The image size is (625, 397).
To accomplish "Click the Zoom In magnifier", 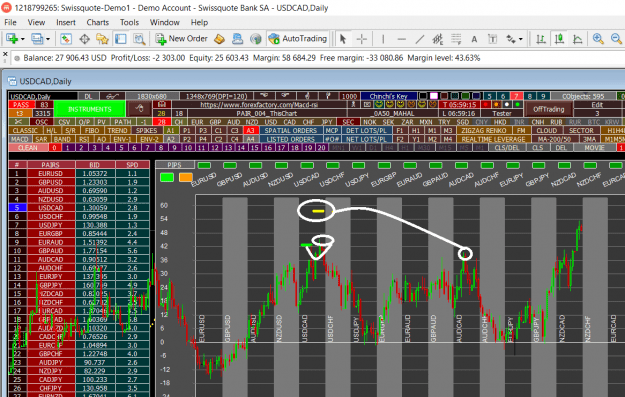I will click(598, 39).
